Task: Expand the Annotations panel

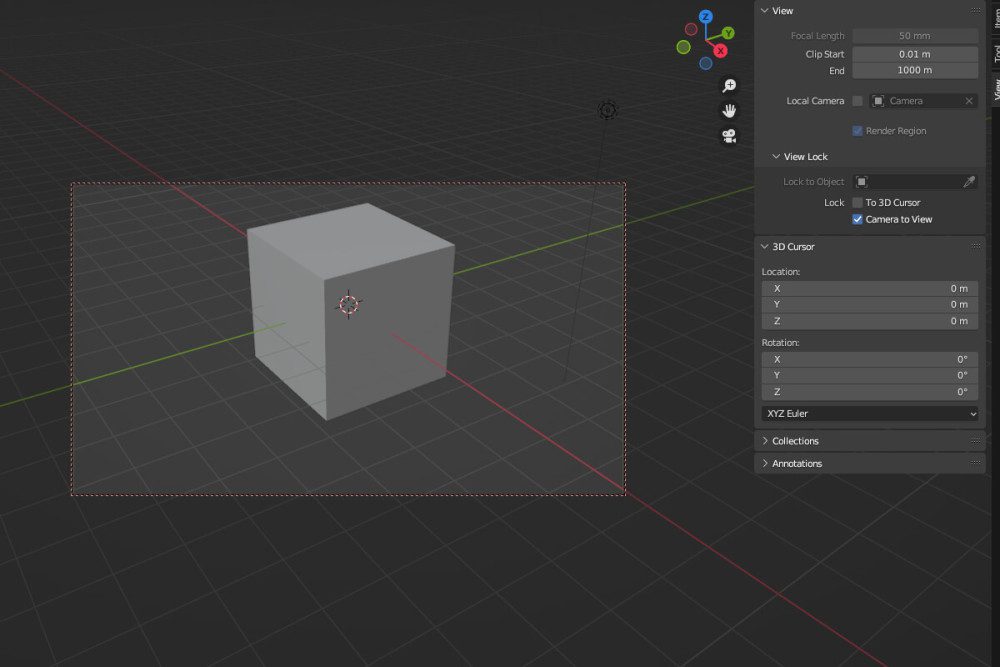Action: coord(765,464)
